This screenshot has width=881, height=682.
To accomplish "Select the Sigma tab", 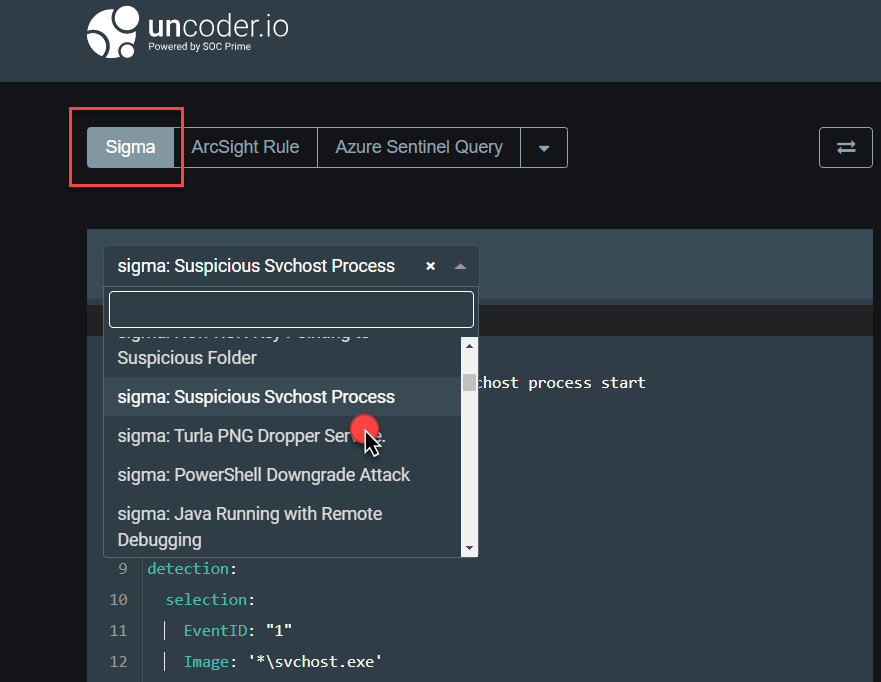I will coord(130,147).
